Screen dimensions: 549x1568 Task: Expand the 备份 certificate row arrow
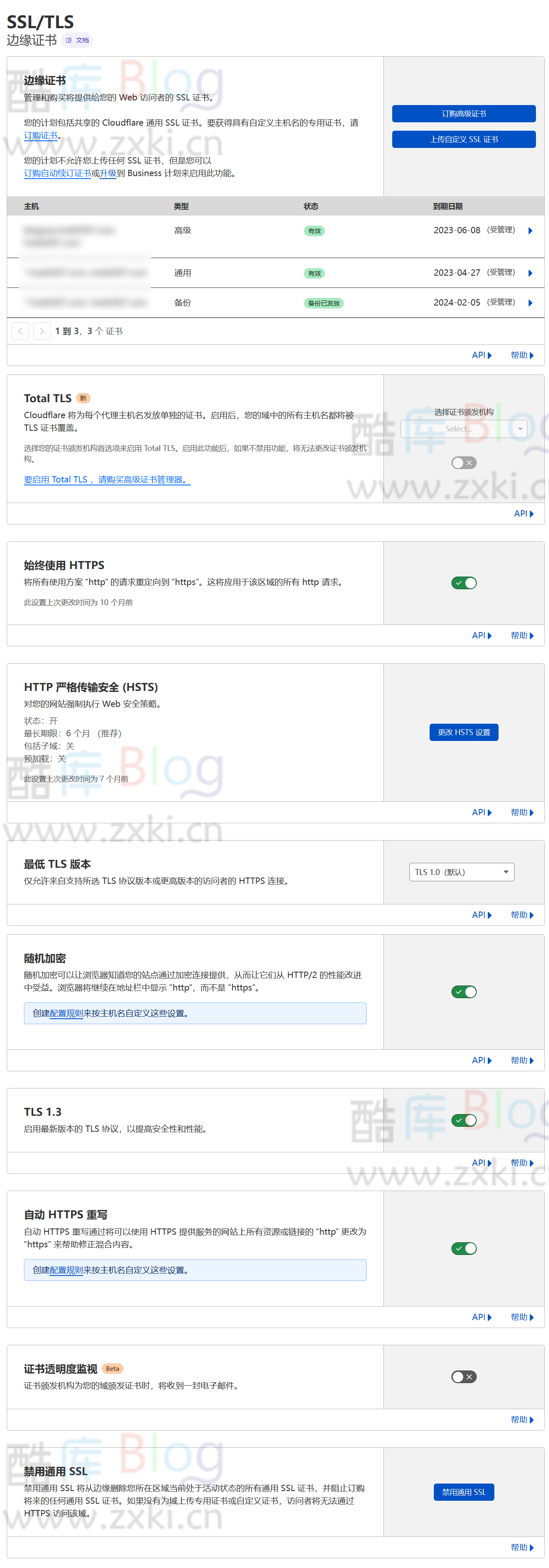(x=530, y=303)
